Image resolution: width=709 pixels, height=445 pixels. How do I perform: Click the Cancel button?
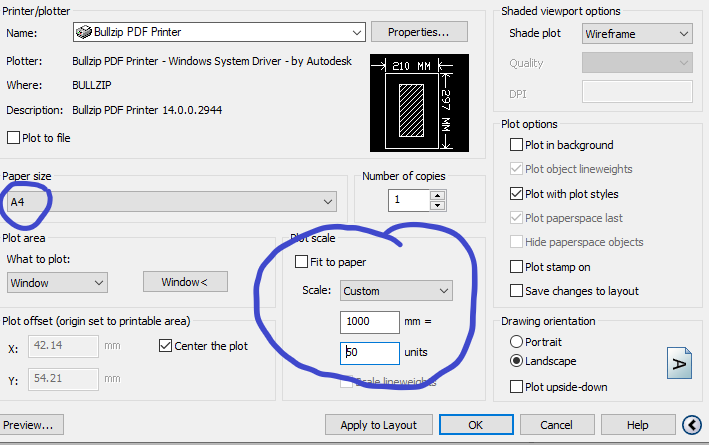click(x=557, y=425)
